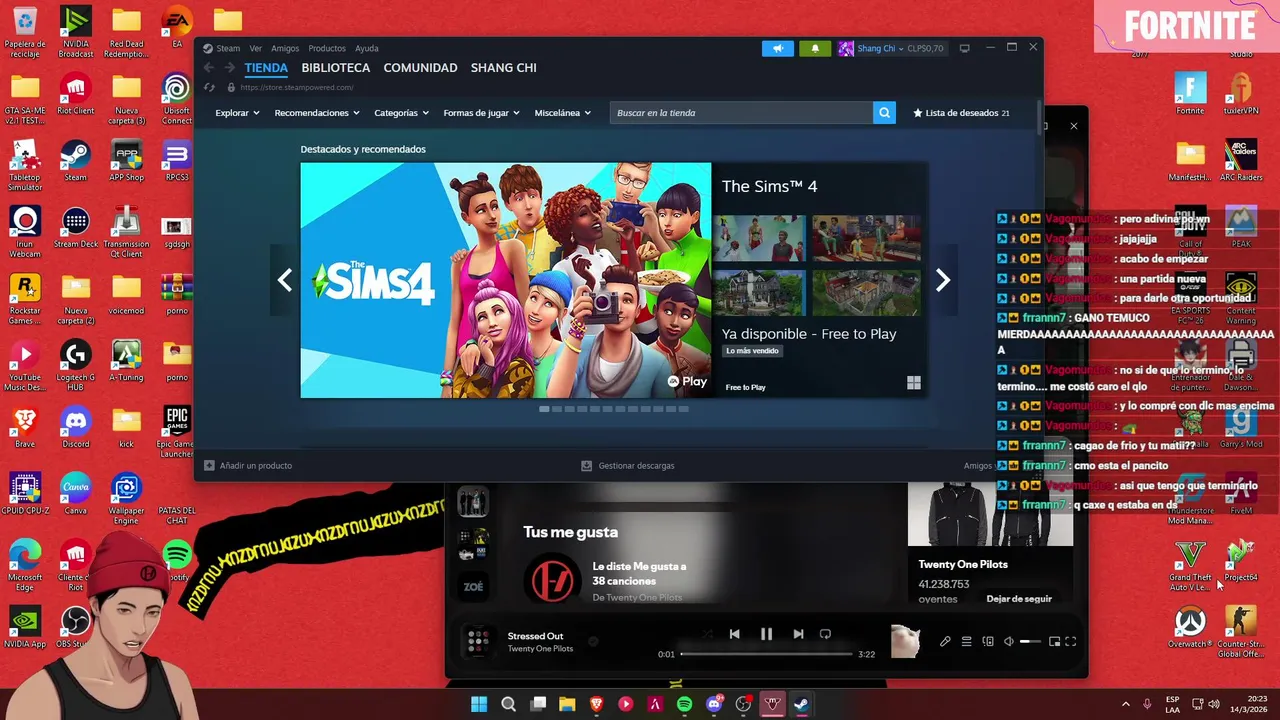Open Fortnite desktop shortcut
The width and height of the screenshot is (1280, 720).
[1190, 95]
